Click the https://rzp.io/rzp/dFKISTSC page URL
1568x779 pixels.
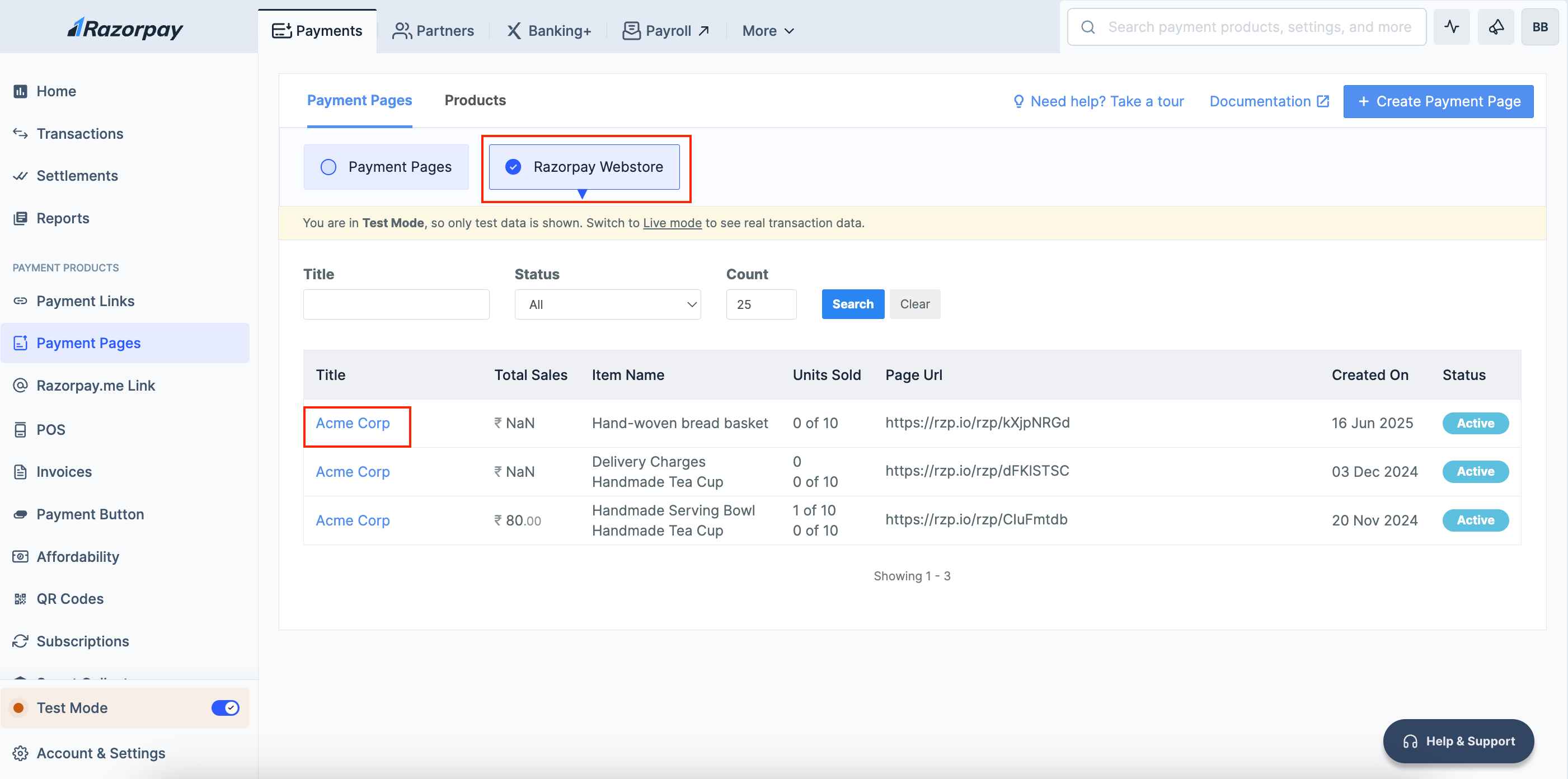977,471
